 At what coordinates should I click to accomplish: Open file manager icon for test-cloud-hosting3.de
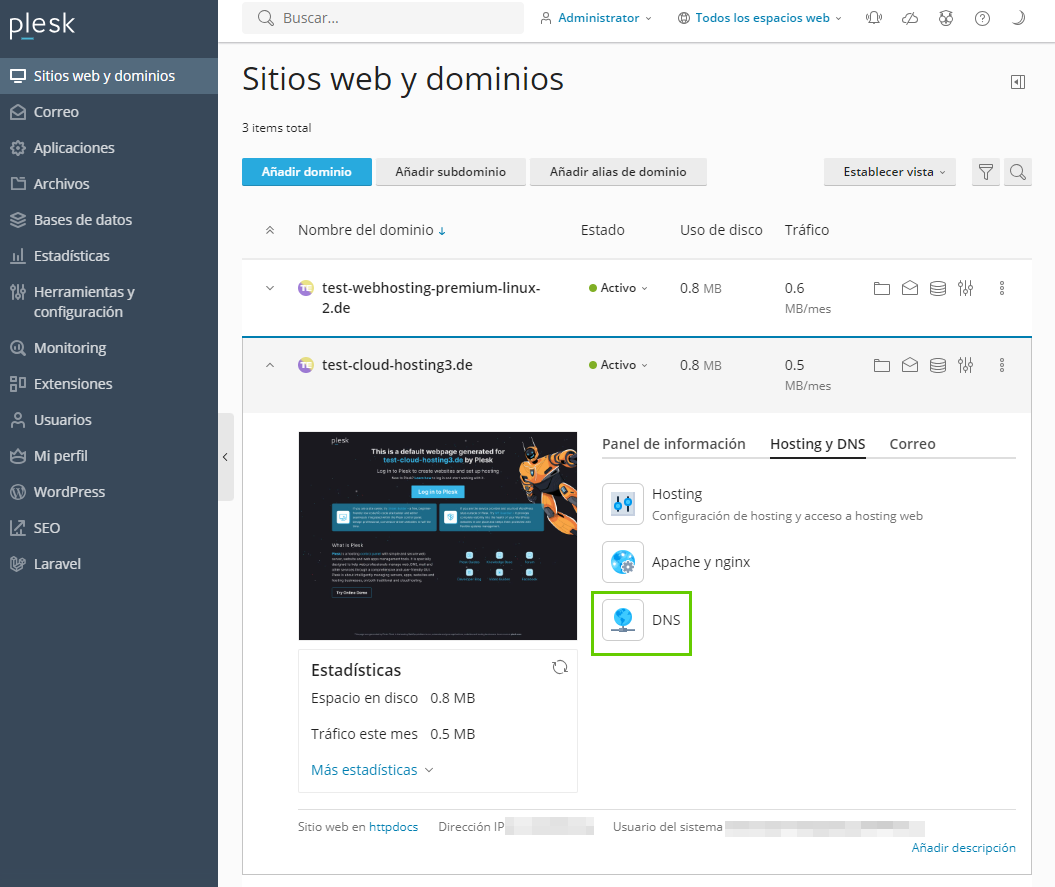[x=881, y=365]
